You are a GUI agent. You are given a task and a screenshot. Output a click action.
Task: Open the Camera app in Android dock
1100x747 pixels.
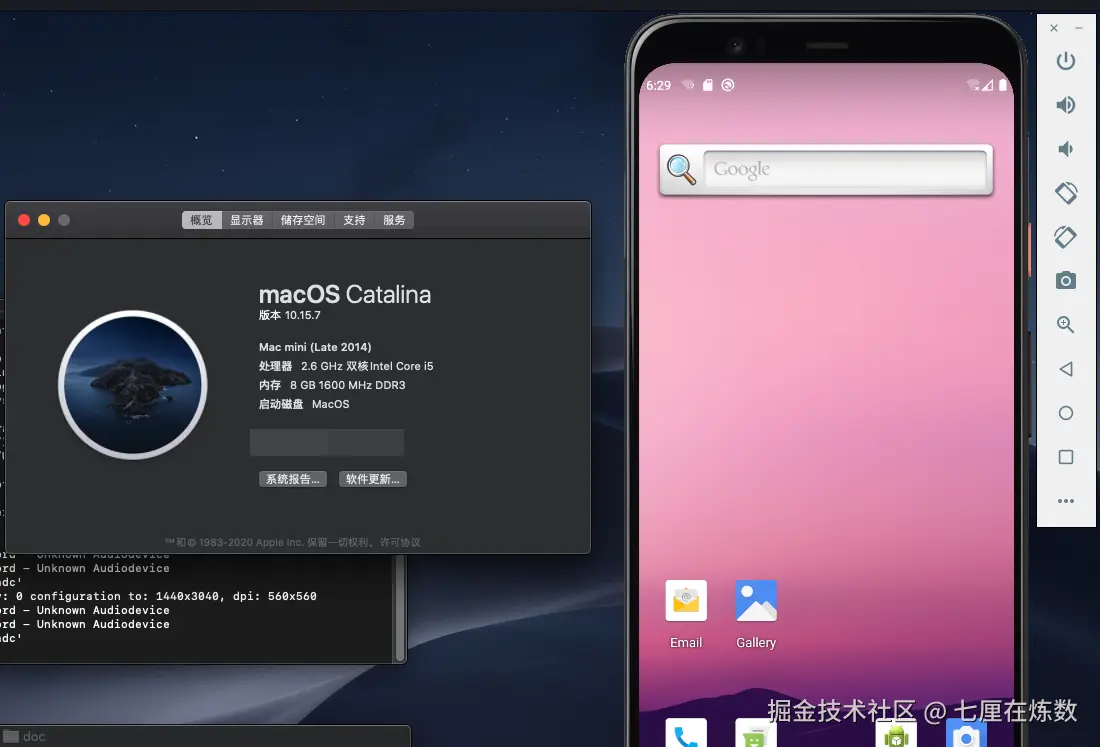click(966, 734)
